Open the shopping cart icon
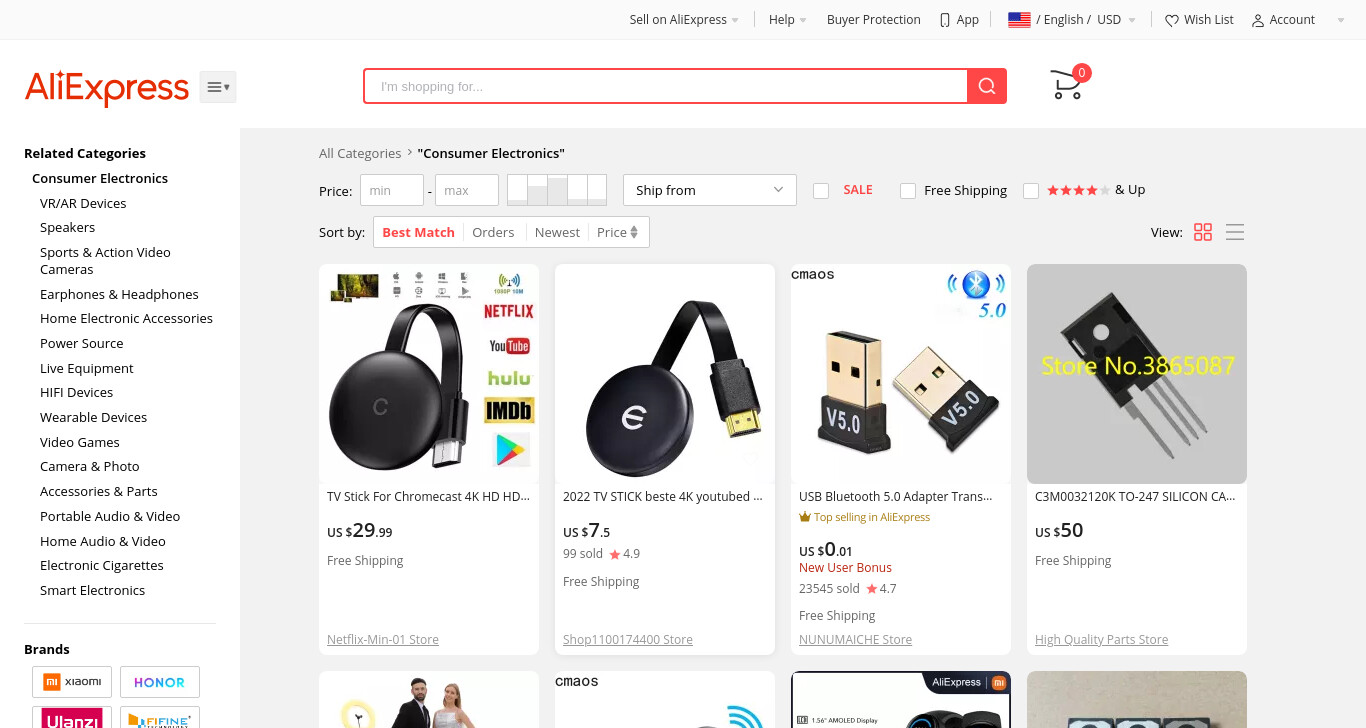This screenshot has height=728, width=1366. click(1067, 85)
